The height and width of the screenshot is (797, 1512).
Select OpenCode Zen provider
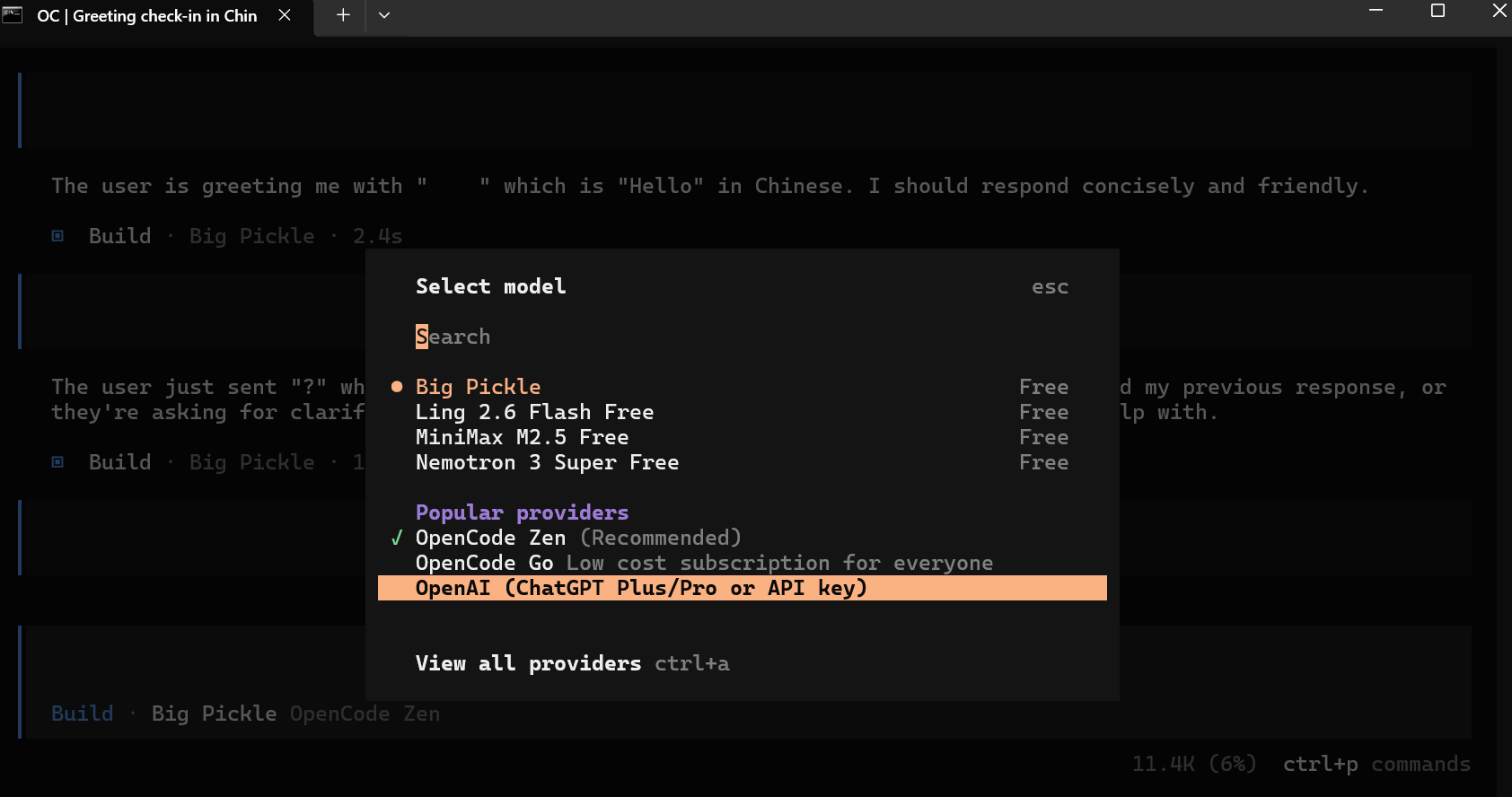[743, 538]
